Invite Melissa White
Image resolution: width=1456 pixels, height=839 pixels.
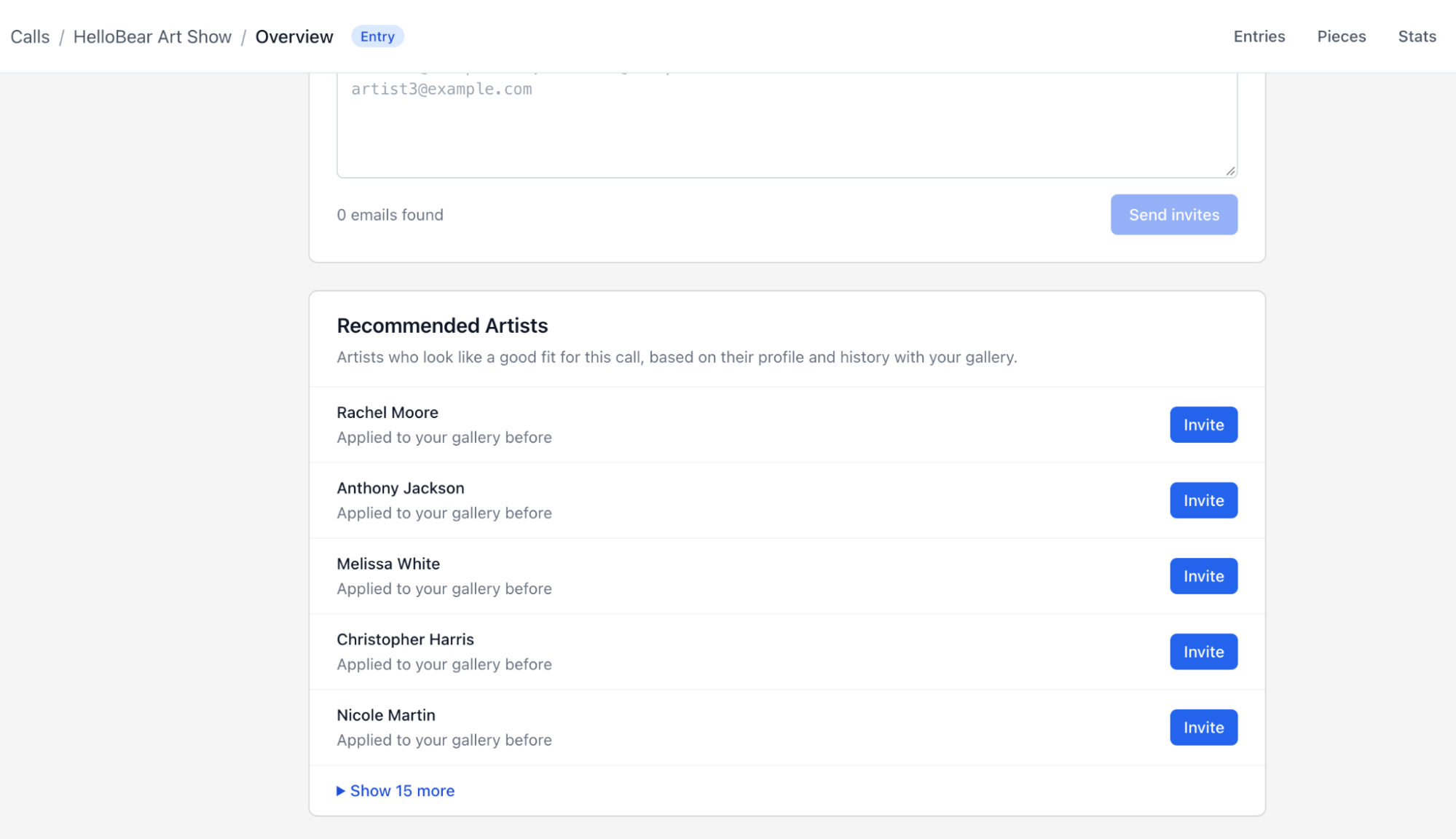click(1203, 576)
